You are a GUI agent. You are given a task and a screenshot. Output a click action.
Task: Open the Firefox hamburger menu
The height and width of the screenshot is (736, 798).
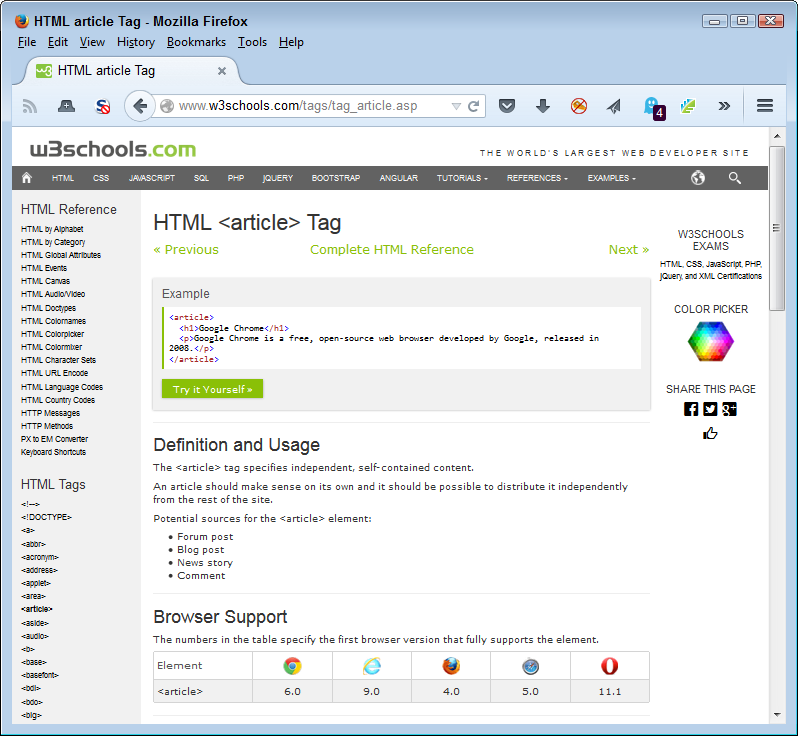click(x=765, y=106)
